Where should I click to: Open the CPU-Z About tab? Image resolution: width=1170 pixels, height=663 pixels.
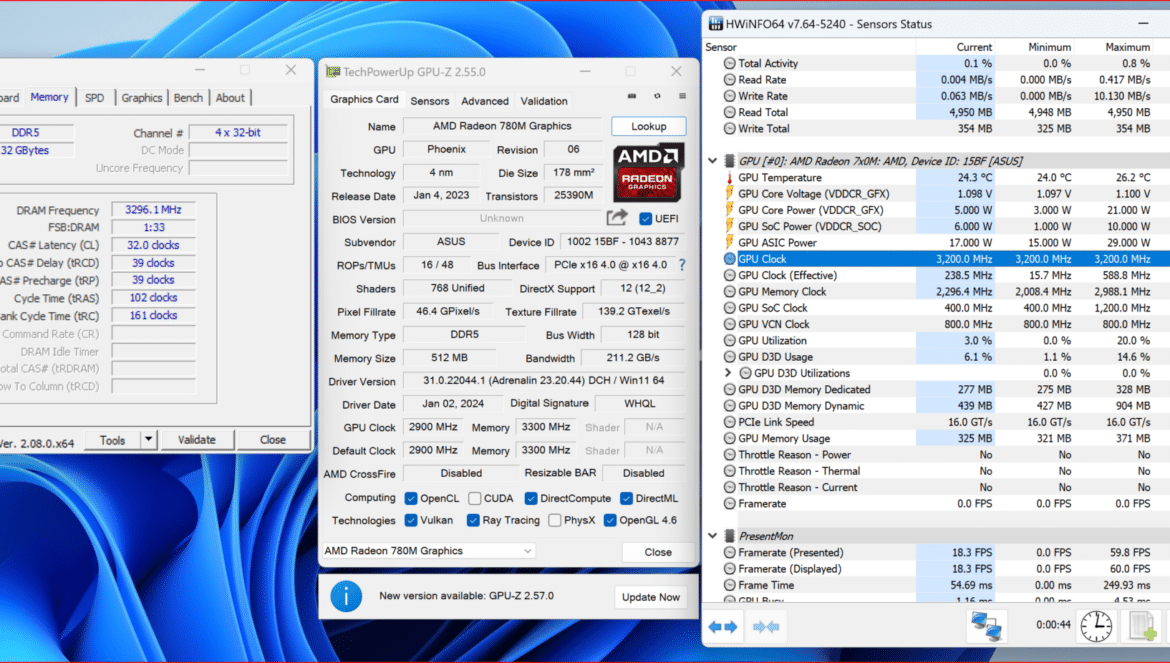pos(230,98)
